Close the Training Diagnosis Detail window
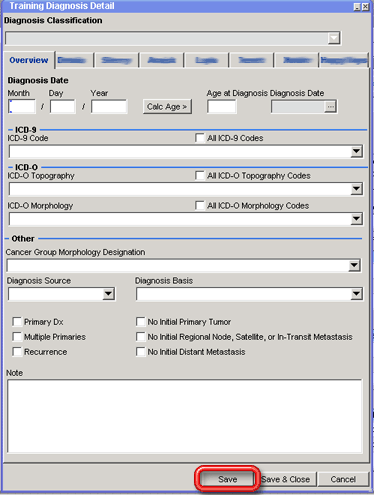The width and height of the screenshot is (374, 495). pos(366,7)
